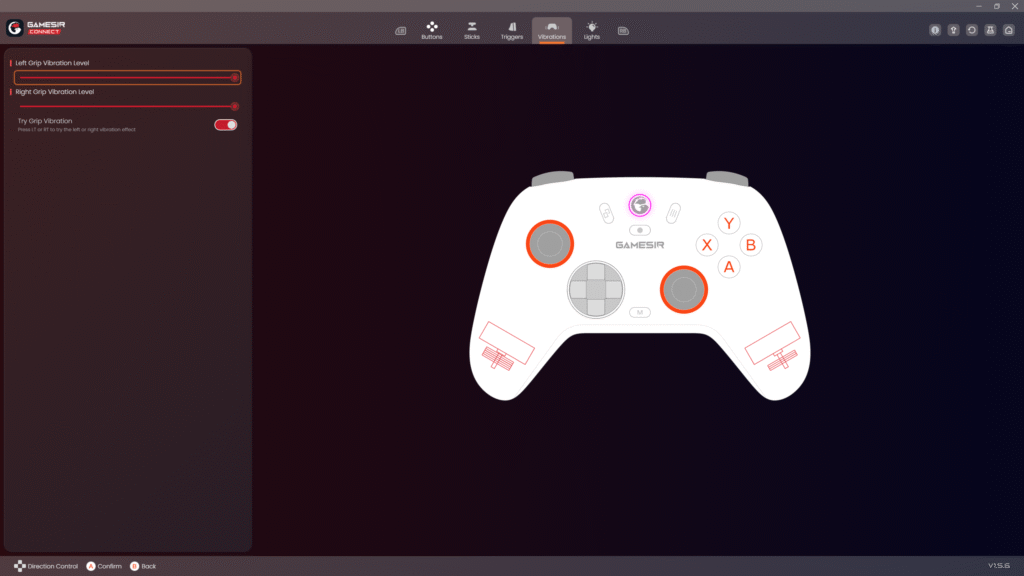
Task: Click the LB bumper navigation icon
Action: pos(400,31)
